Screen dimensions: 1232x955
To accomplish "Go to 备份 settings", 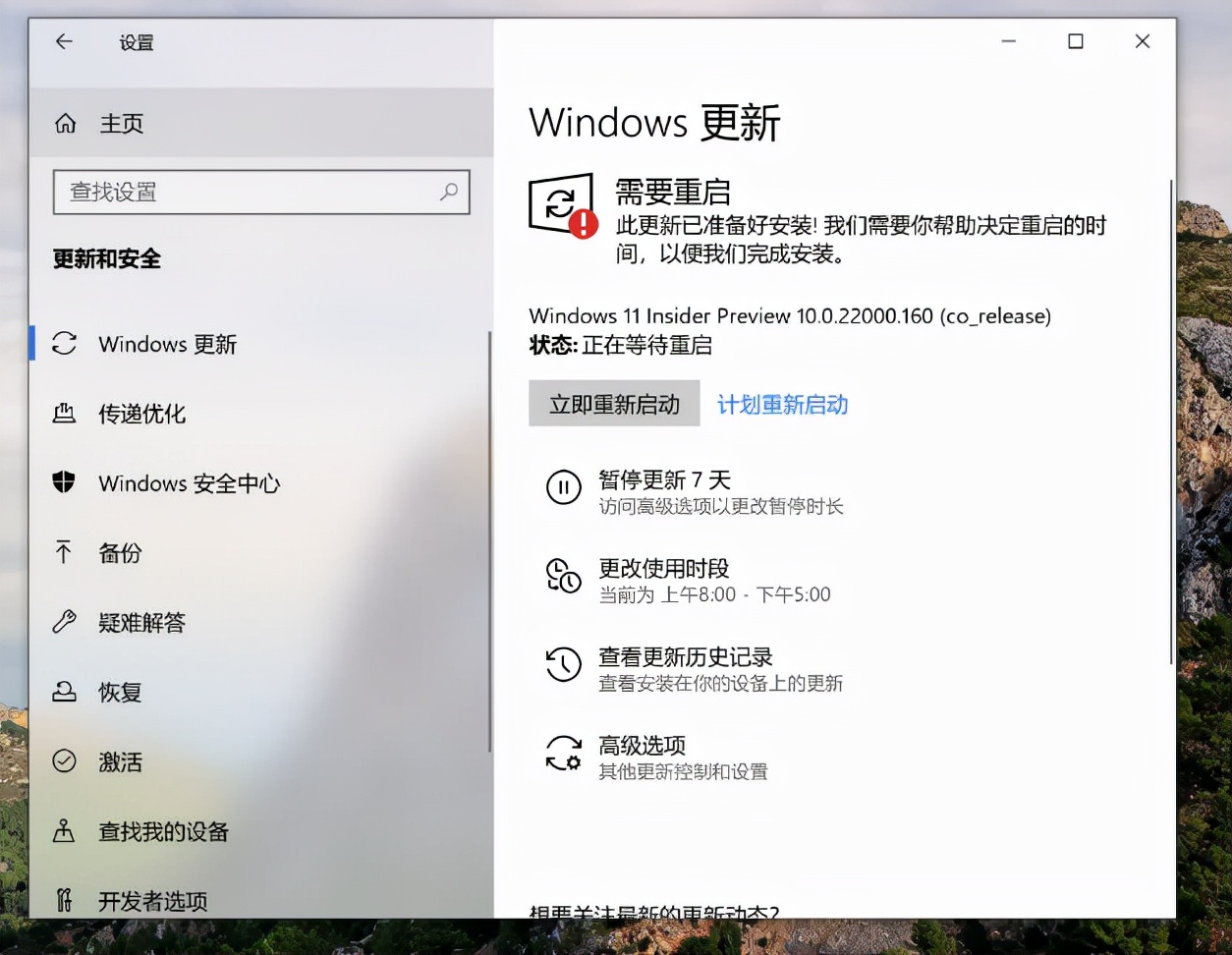I will click(259, 552).
